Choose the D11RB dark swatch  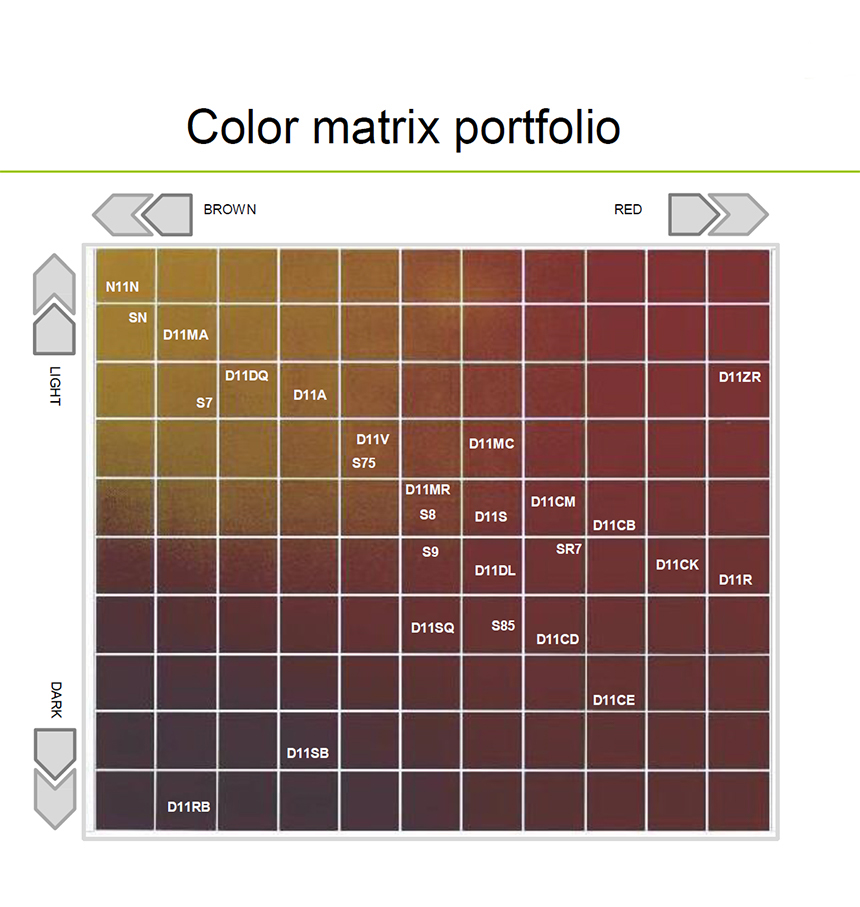point(187,801)
